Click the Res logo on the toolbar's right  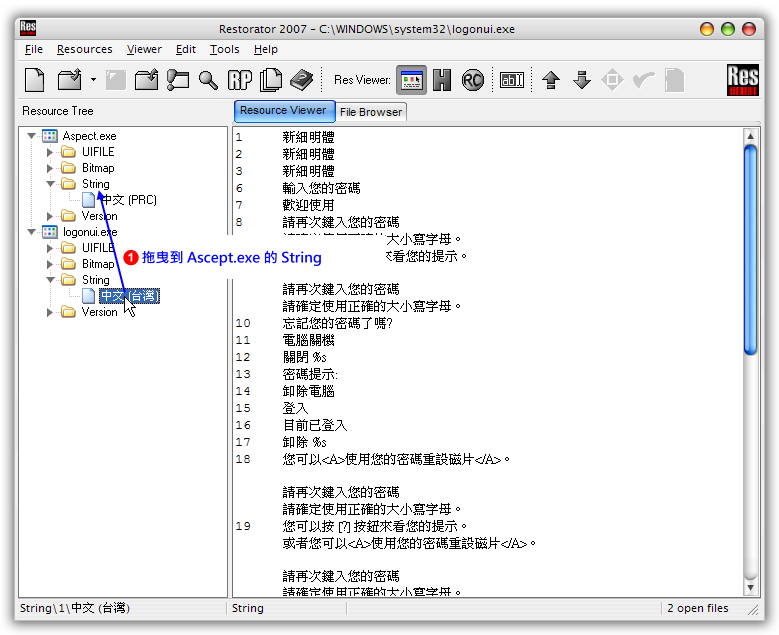(x=743, y=79)
